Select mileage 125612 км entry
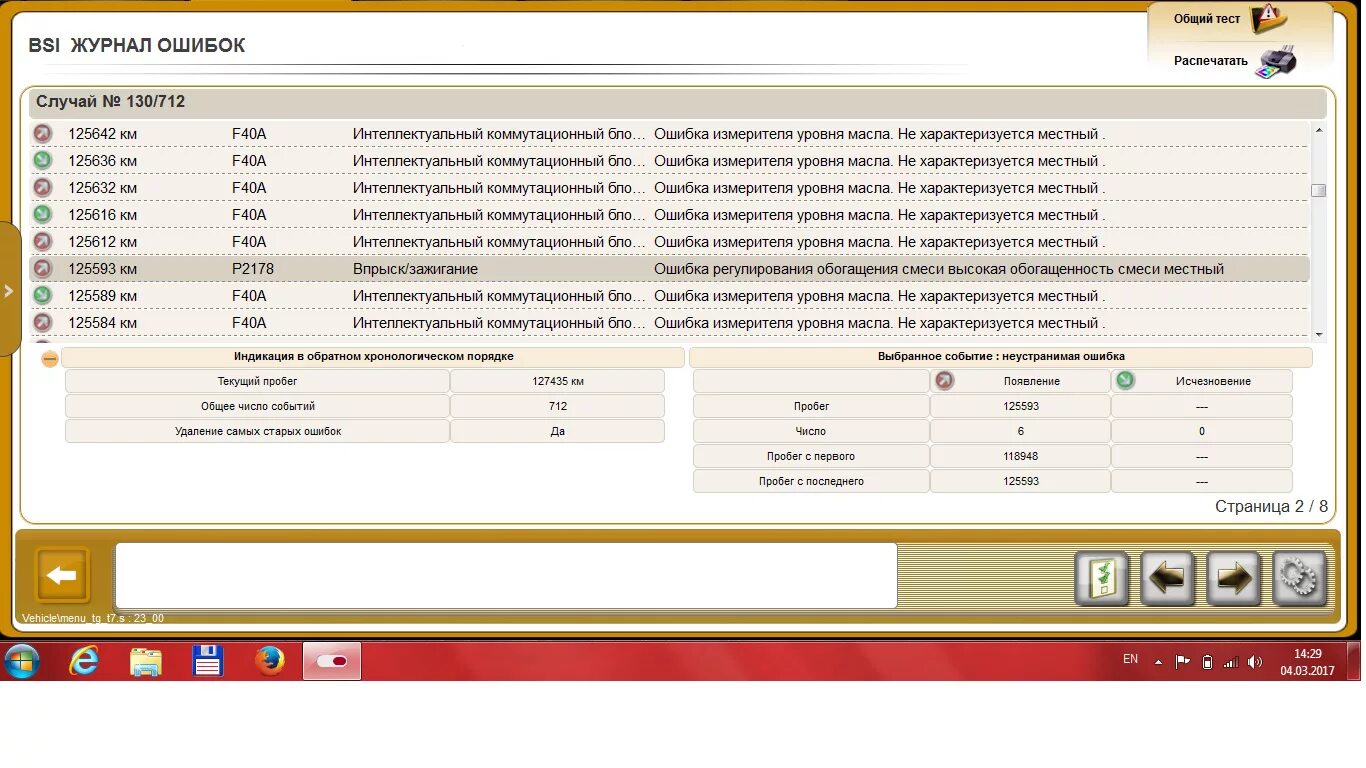1366x768 pixels. pyautogui.click(x=102, y=241)
